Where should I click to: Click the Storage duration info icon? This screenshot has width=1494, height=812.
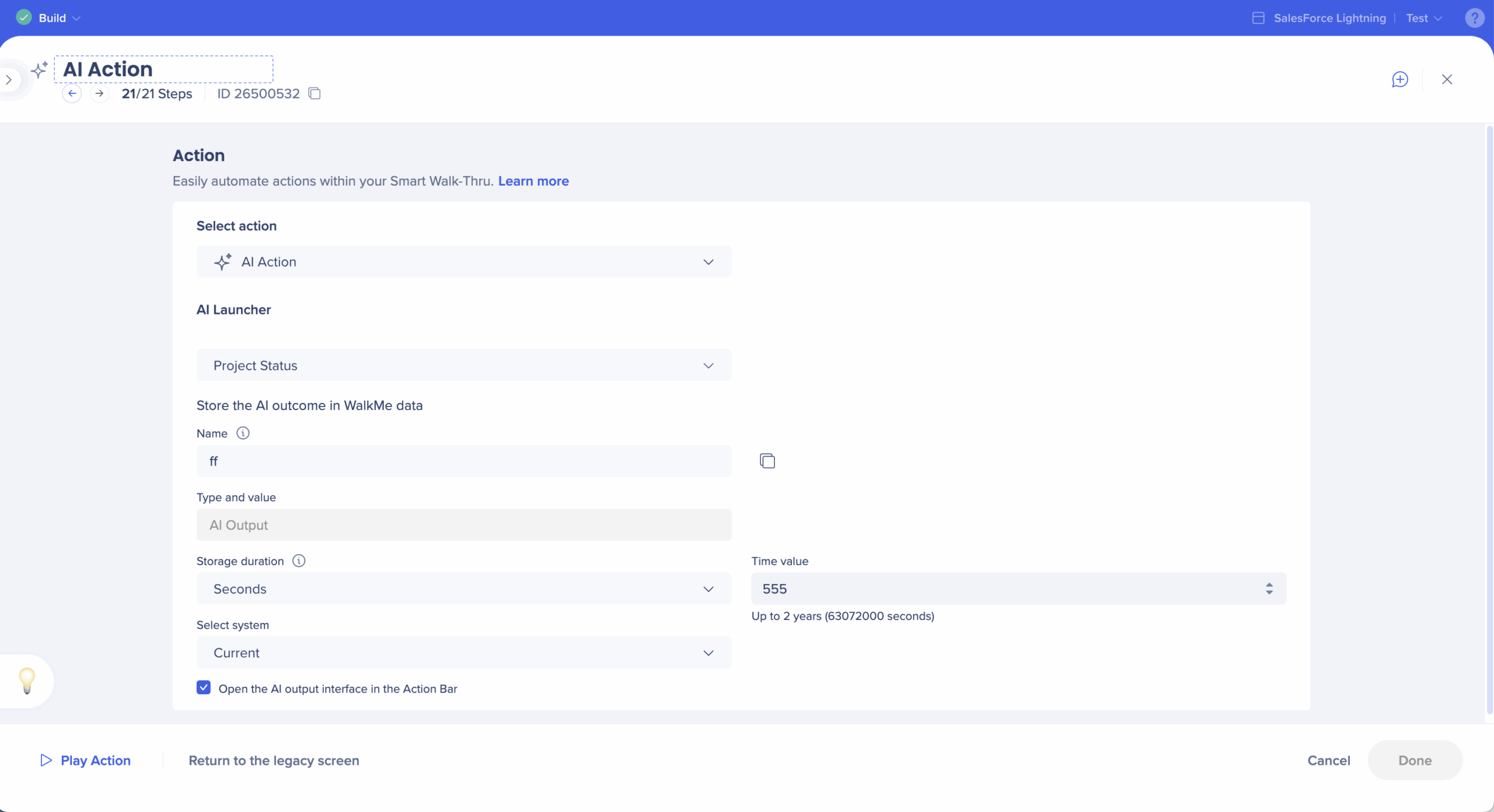[299, 561]
